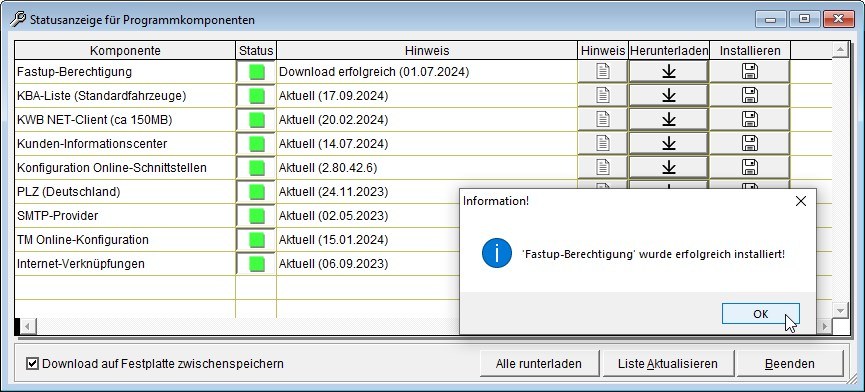Maximize the Statusanzeige window
This screenshot has width=865, height=392.
click(804, 19)
